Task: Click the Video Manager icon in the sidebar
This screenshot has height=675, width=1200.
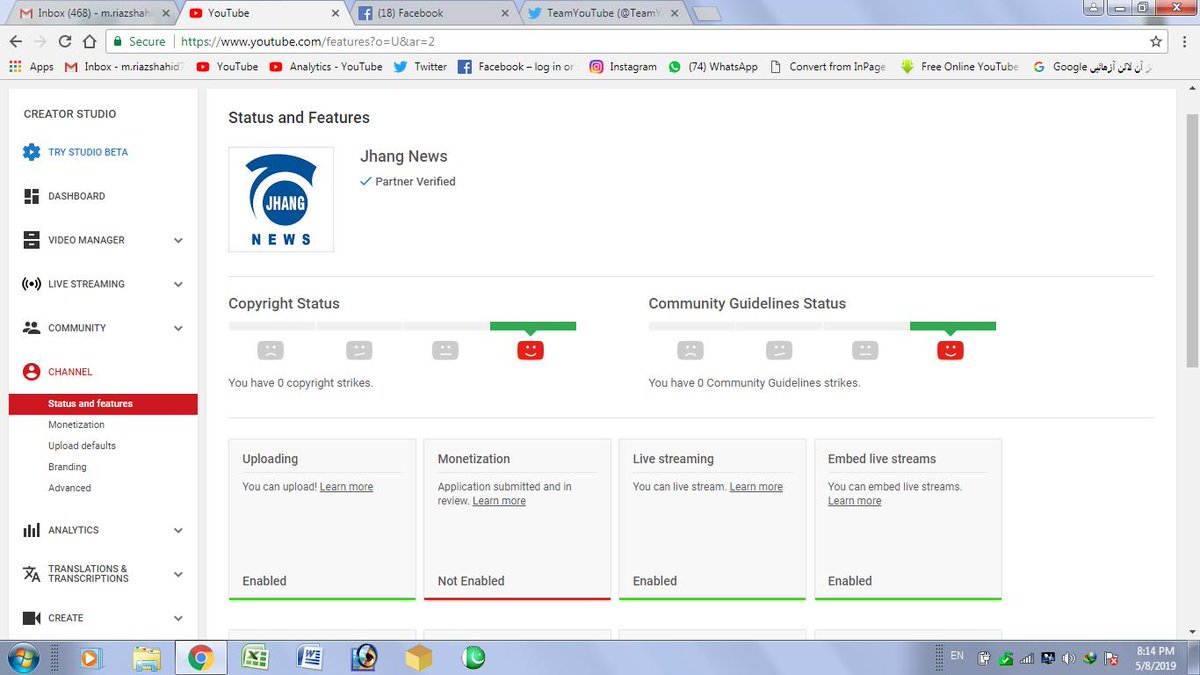Action: (x=31, y=240)
